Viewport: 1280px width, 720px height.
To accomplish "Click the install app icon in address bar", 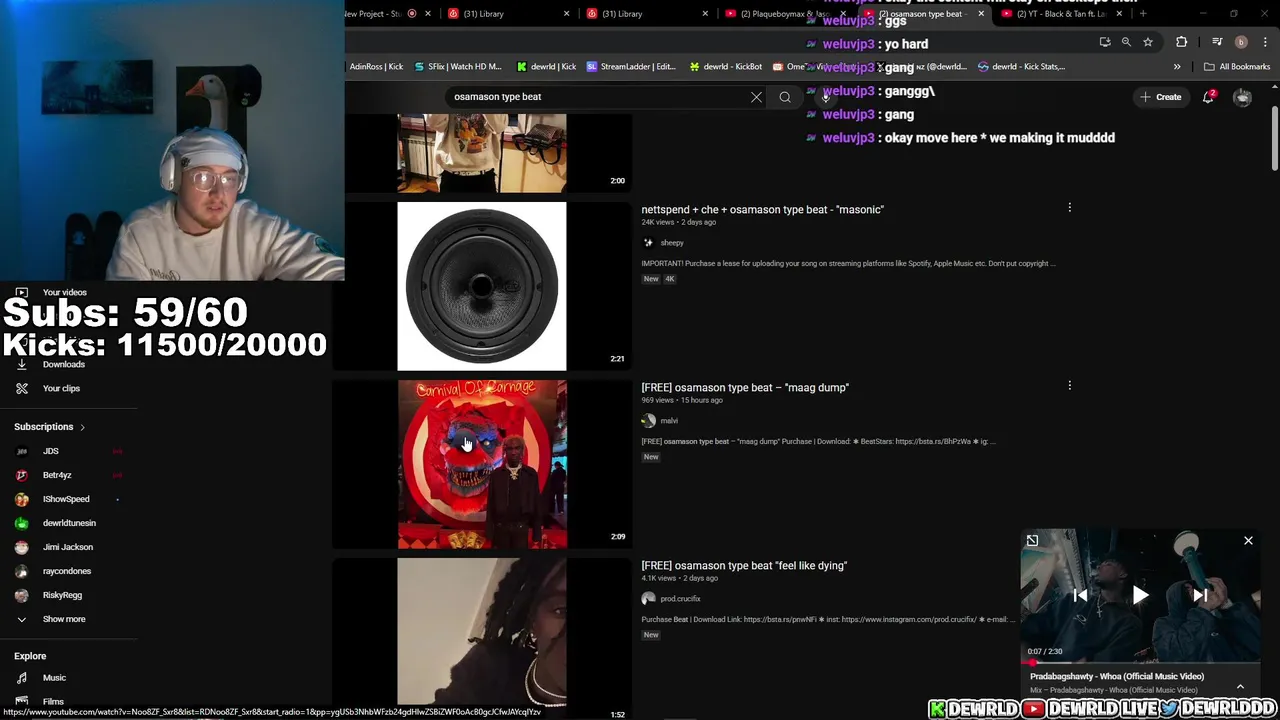I will [x=1104, y=42].
